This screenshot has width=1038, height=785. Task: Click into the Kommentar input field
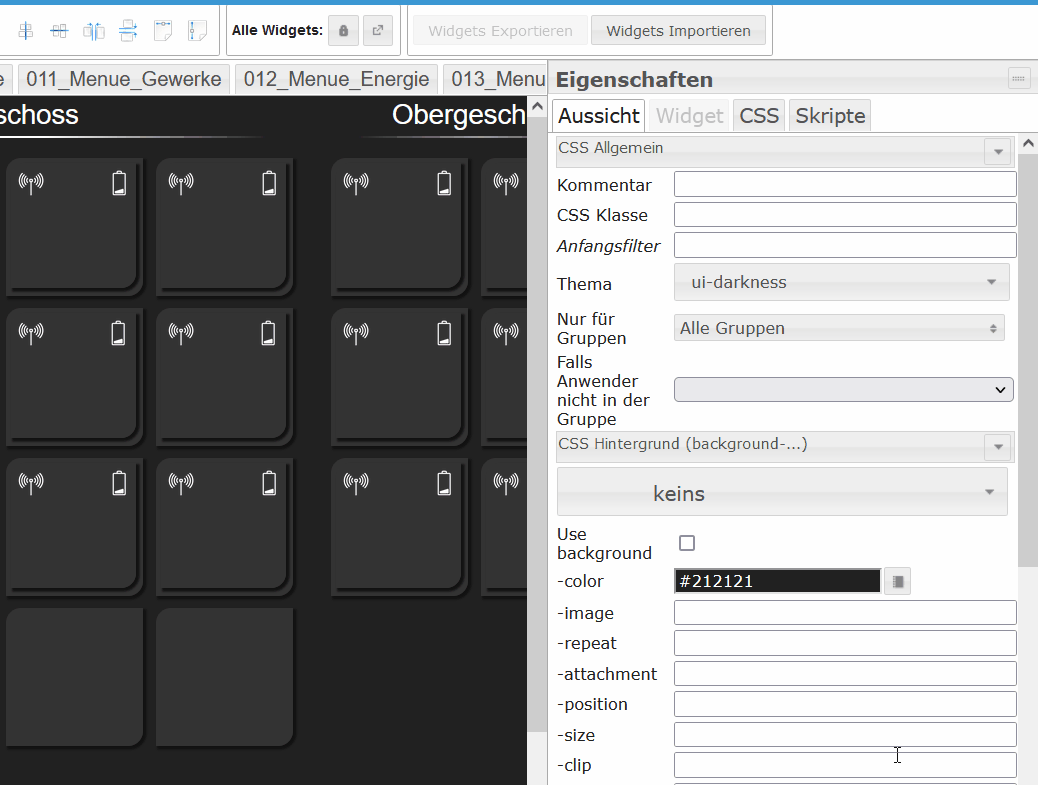click(845, 184)
